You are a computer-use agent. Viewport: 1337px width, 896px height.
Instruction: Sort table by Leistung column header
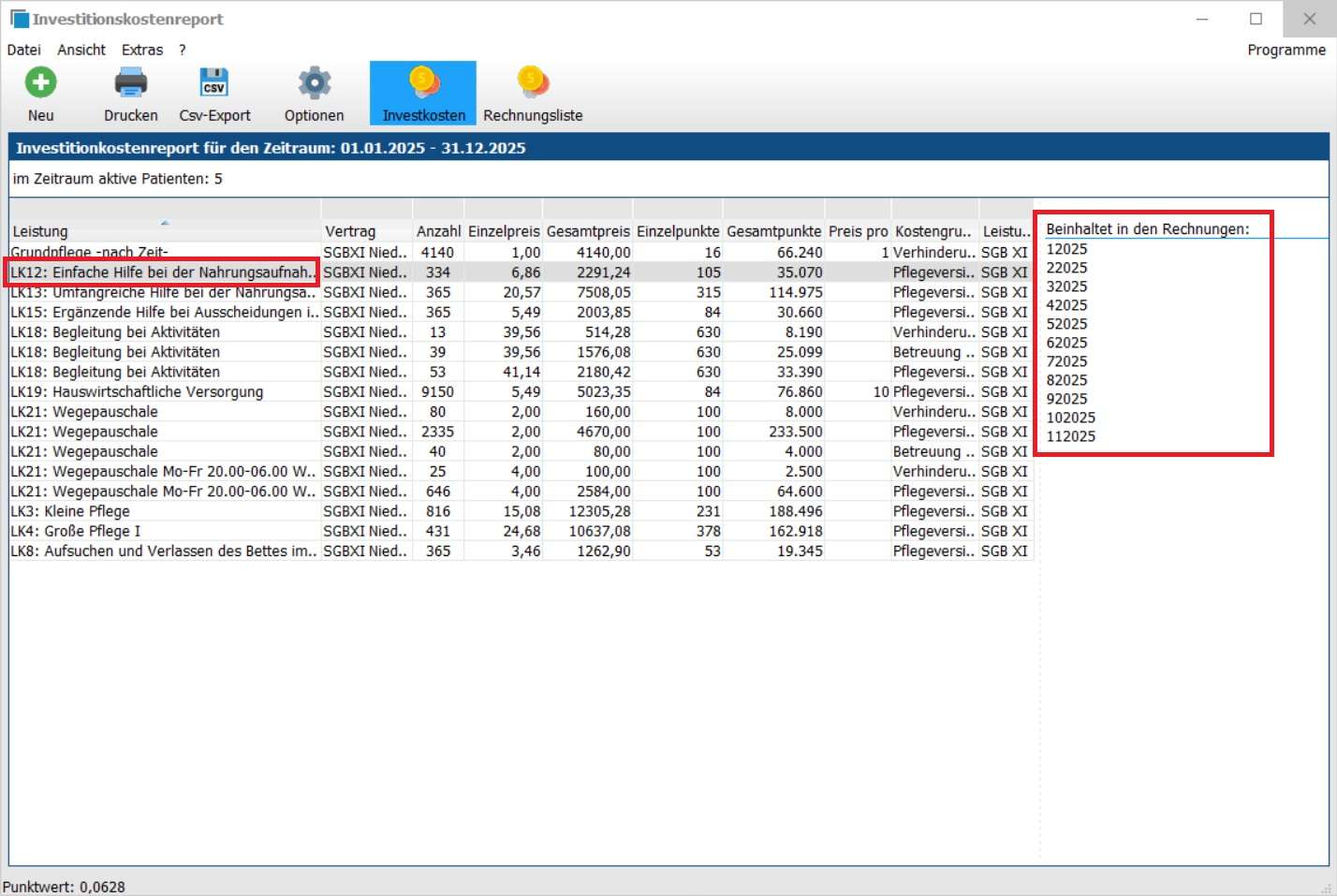click(x=40, y=231)
